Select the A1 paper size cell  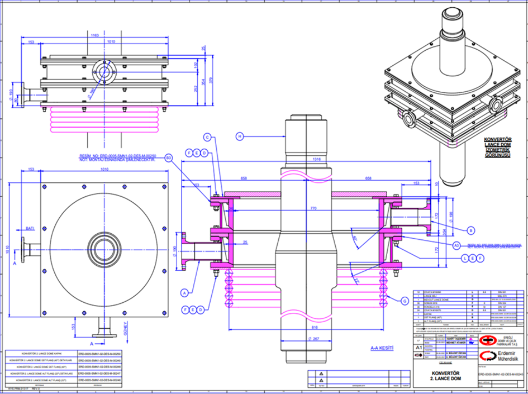click(x=419, y=347)
